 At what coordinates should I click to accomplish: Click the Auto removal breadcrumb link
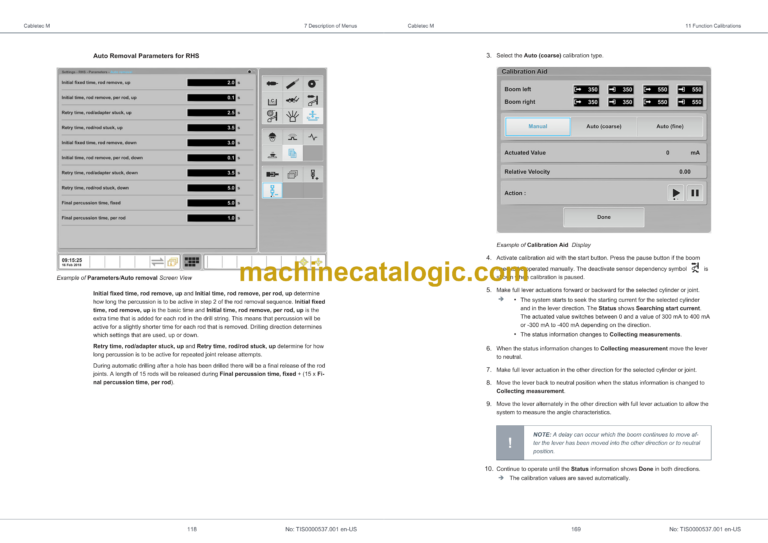point(121,72)
